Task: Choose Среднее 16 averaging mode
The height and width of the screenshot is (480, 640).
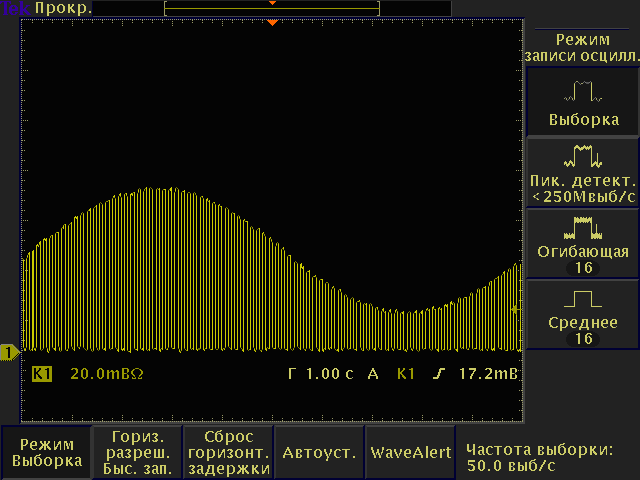Action: (582, 331)
